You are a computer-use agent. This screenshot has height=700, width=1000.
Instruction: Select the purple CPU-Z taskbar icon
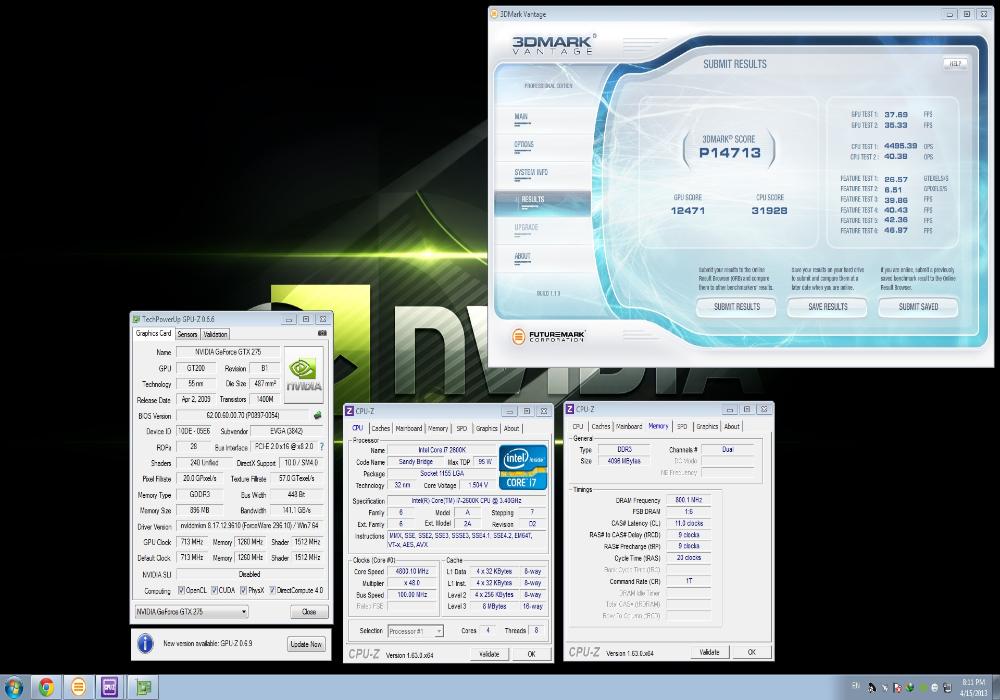pos(110,687)
